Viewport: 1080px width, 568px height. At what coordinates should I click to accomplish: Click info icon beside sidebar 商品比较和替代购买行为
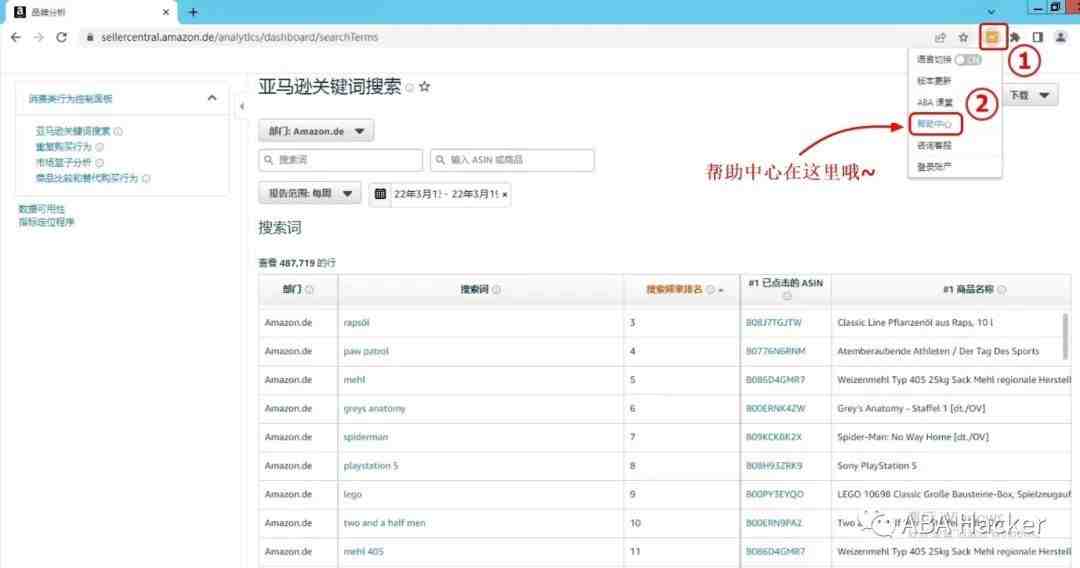click(146, 178)
